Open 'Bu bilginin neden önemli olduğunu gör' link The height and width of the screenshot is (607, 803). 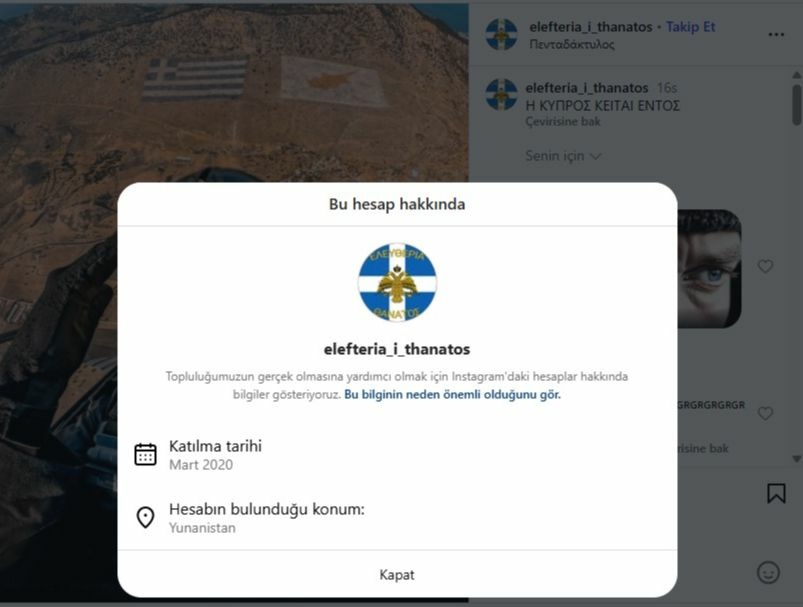(452, 394)
